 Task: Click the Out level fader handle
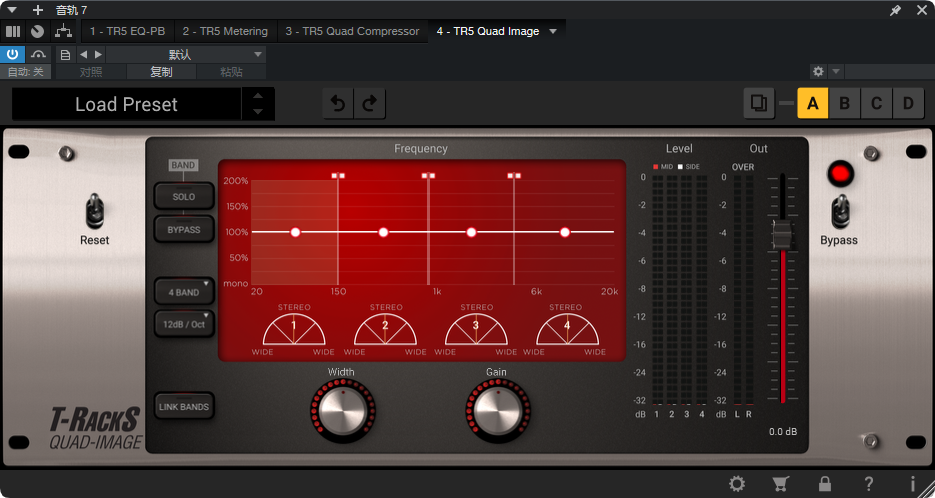pos(782,234)
